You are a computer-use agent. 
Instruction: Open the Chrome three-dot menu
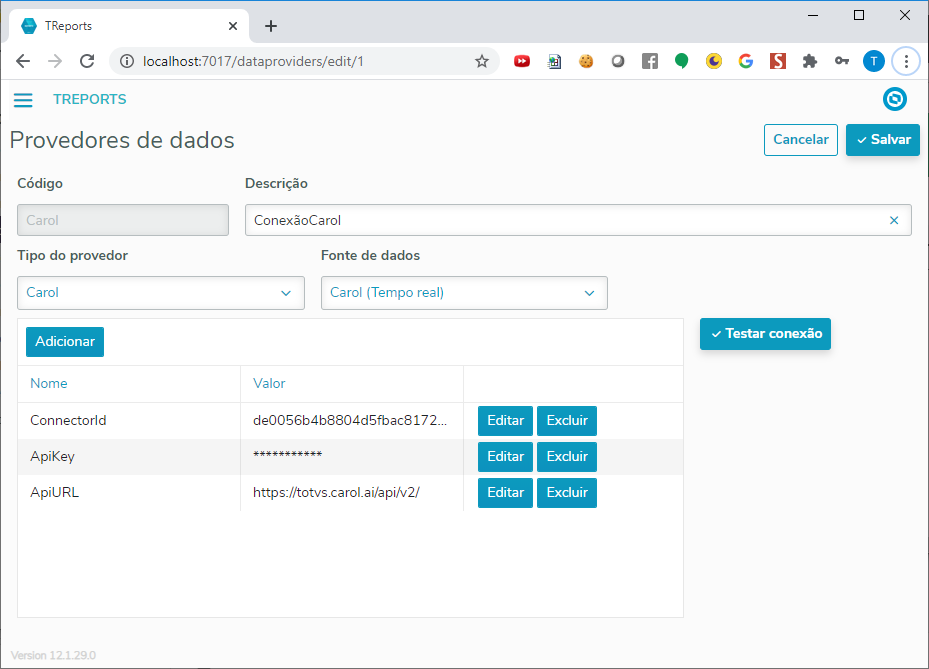click(x=906, y=61)
